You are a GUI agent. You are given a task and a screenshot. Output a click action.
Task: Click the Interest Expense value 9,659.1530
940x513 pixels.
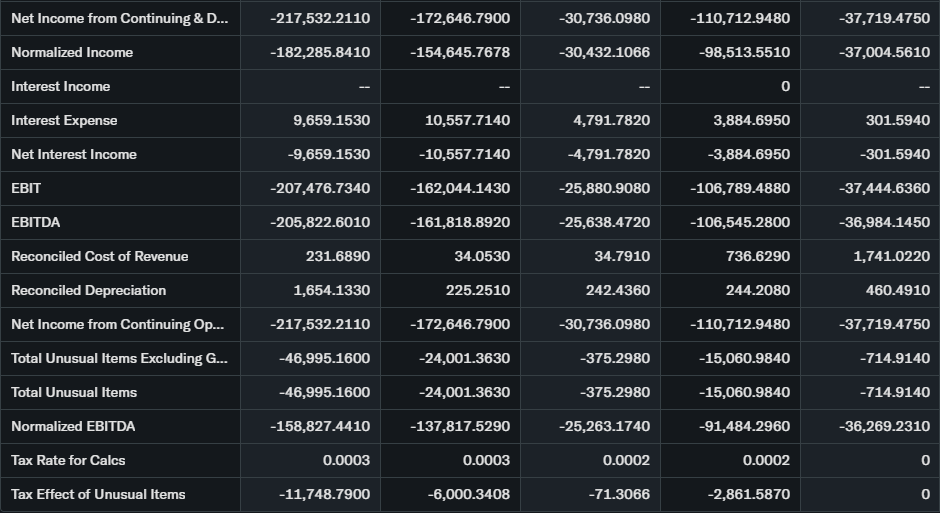point(331,120)
